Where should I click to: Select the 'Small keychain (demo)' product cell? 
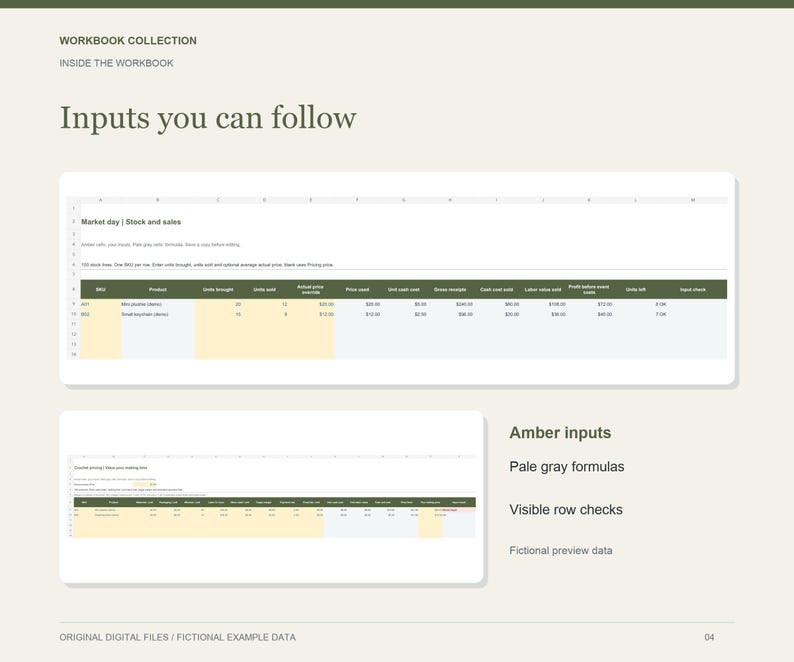[x=158, y=315]
